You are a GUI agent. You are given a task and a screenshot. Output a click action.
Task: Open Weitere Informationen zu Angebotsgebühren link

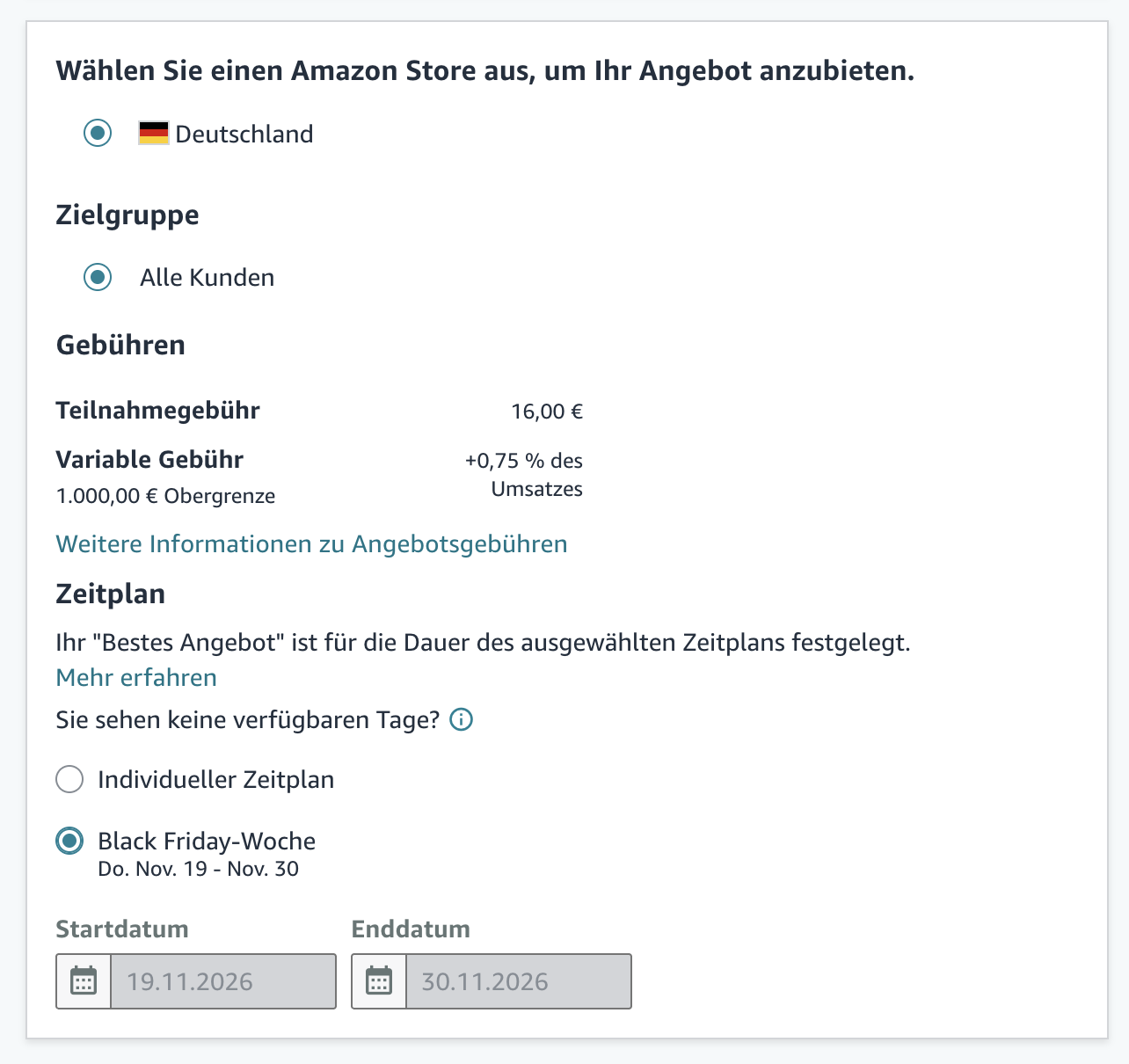311,543
